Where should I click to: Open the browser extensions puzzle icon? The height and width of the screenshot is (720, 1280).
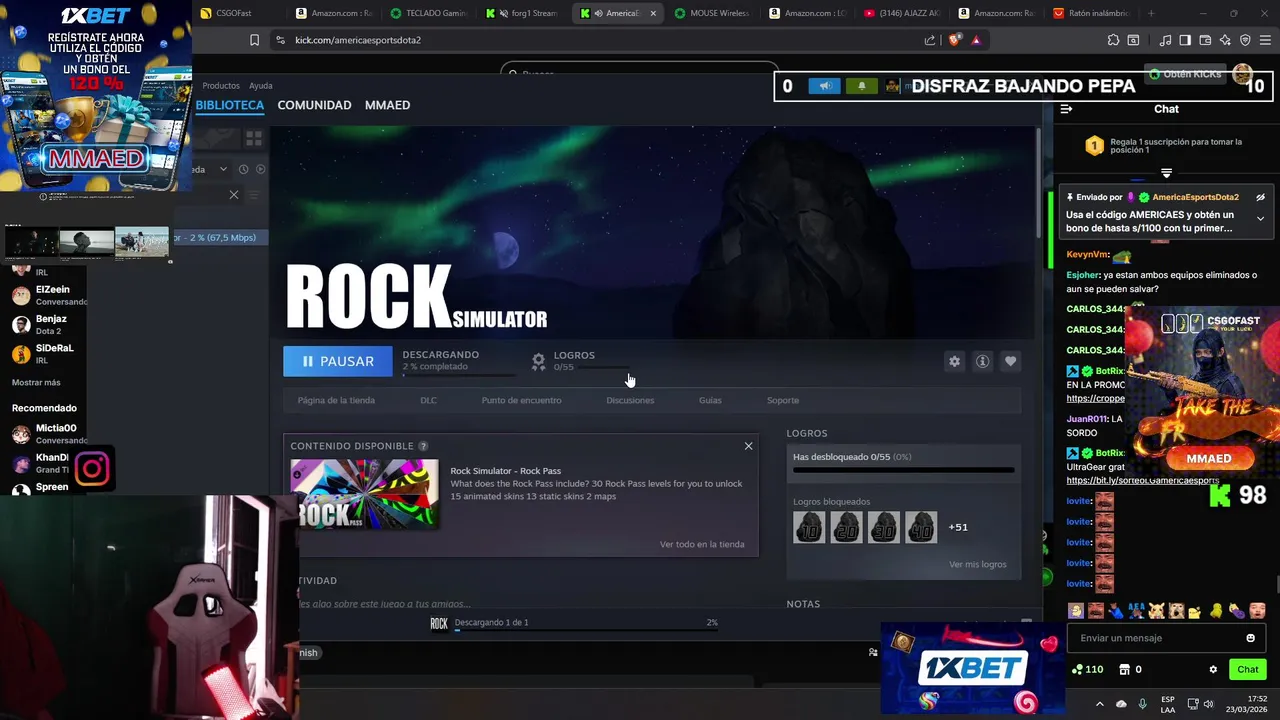(x=1113, y=40)
